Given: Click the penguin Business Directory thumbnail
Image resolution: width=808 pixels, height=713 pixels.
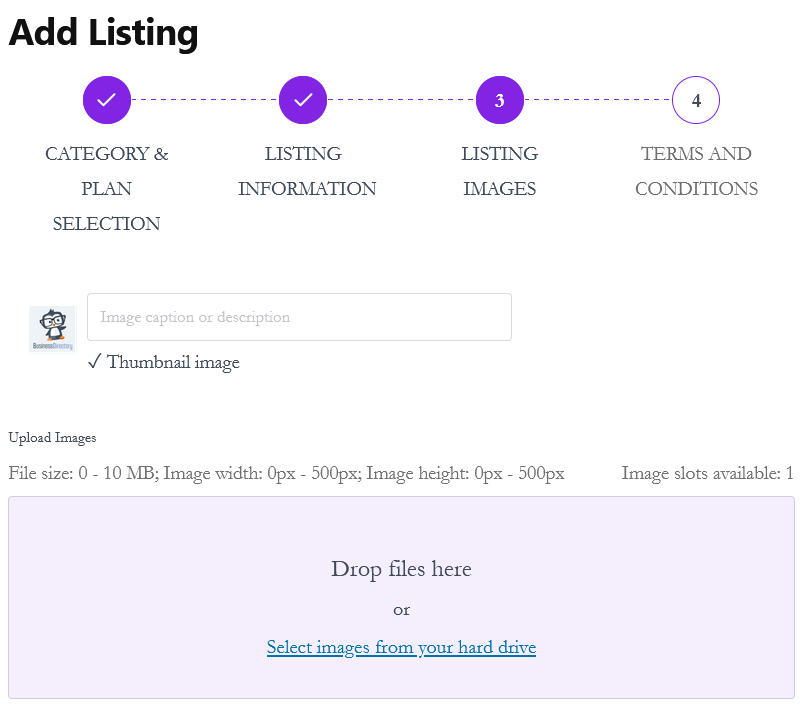Looking at the screenshot, I should [52, 329].
